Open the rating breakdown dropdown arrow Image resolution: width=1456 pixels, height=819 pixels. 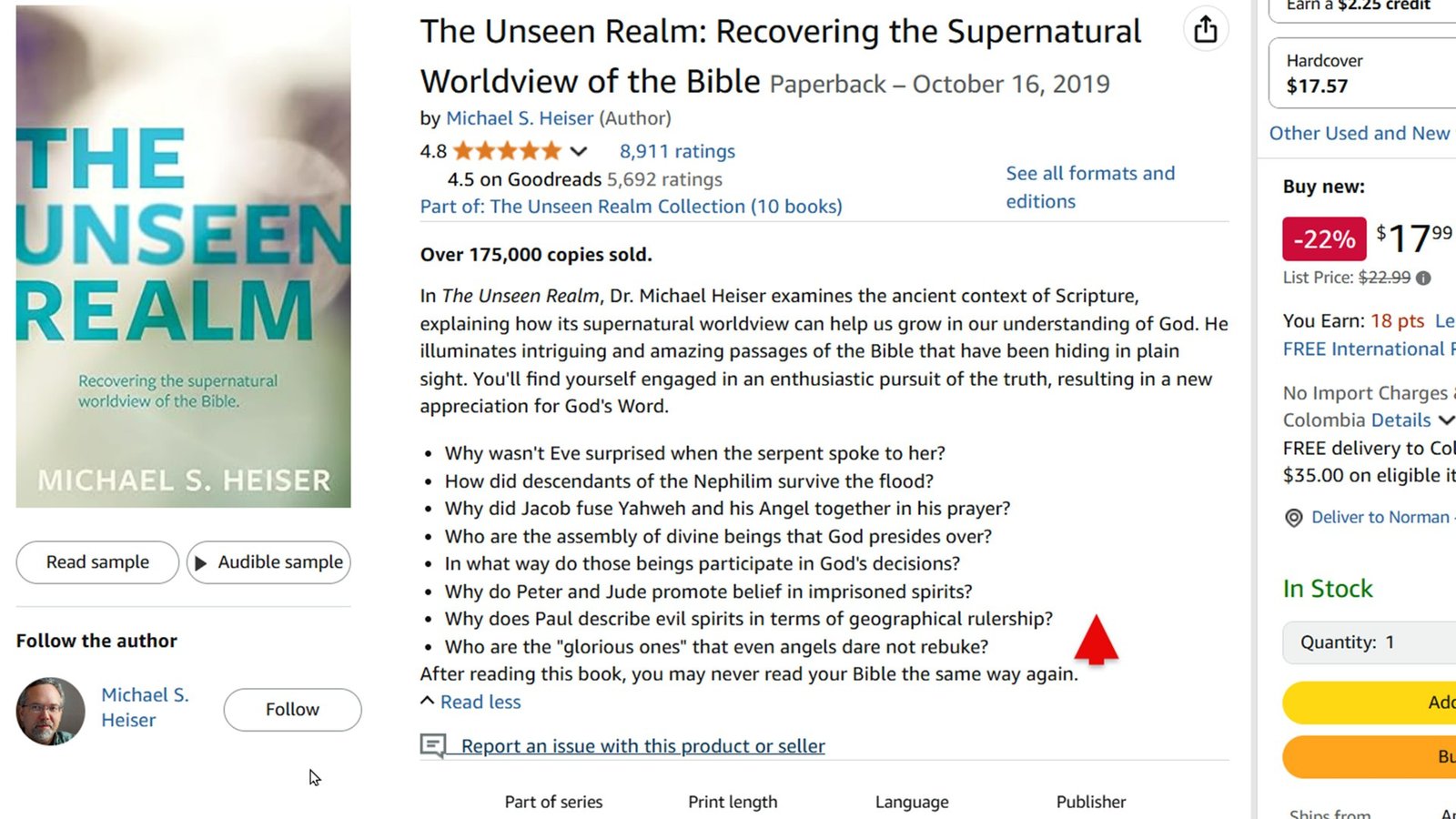point(577,150)
